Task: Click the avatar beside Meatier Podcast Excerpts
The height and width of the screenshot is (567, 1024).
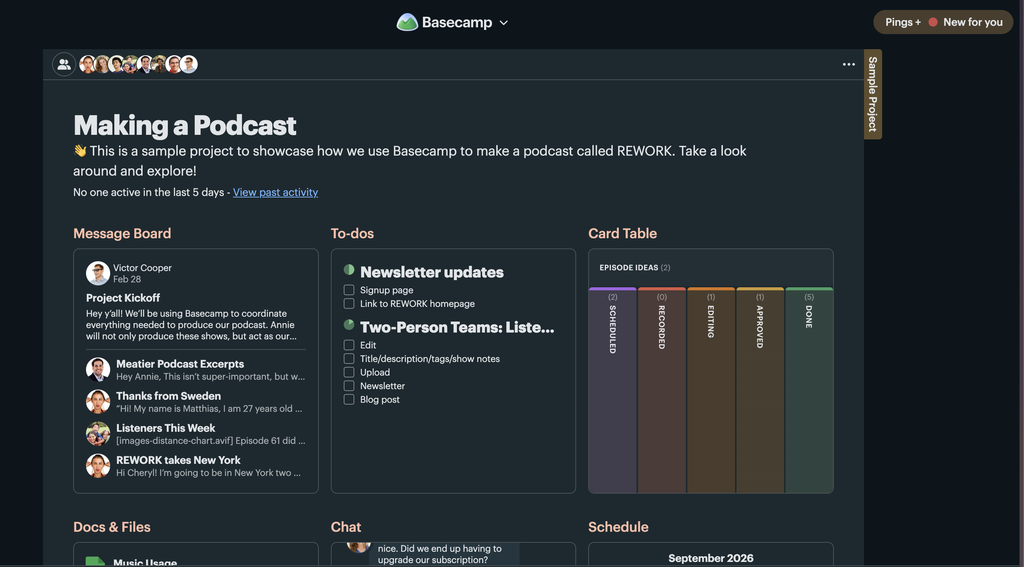Action: tap(98, 369)
